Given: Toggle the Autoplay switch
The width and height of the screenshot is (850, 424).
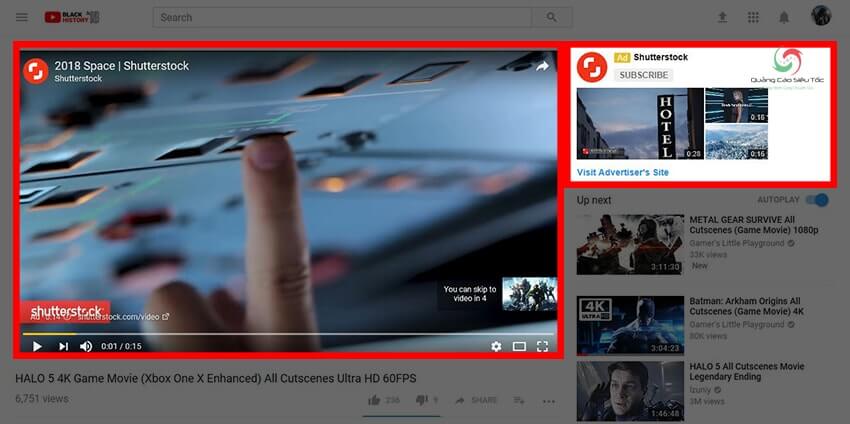Looking at the screenshot, I should pyautogui.click(x=819, y=200).
